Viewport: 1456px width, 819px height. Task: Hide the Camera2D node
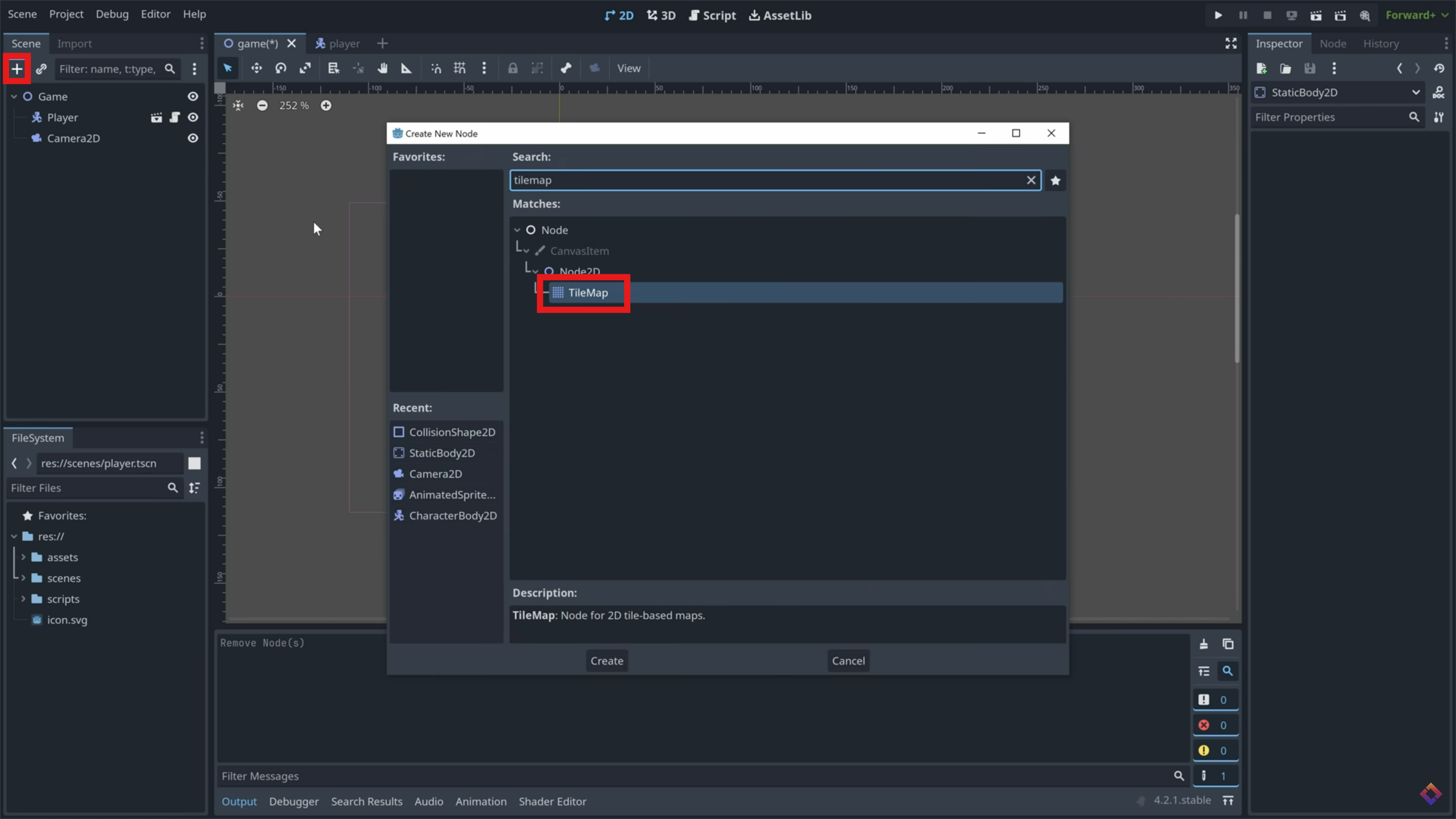click(193, 138)
